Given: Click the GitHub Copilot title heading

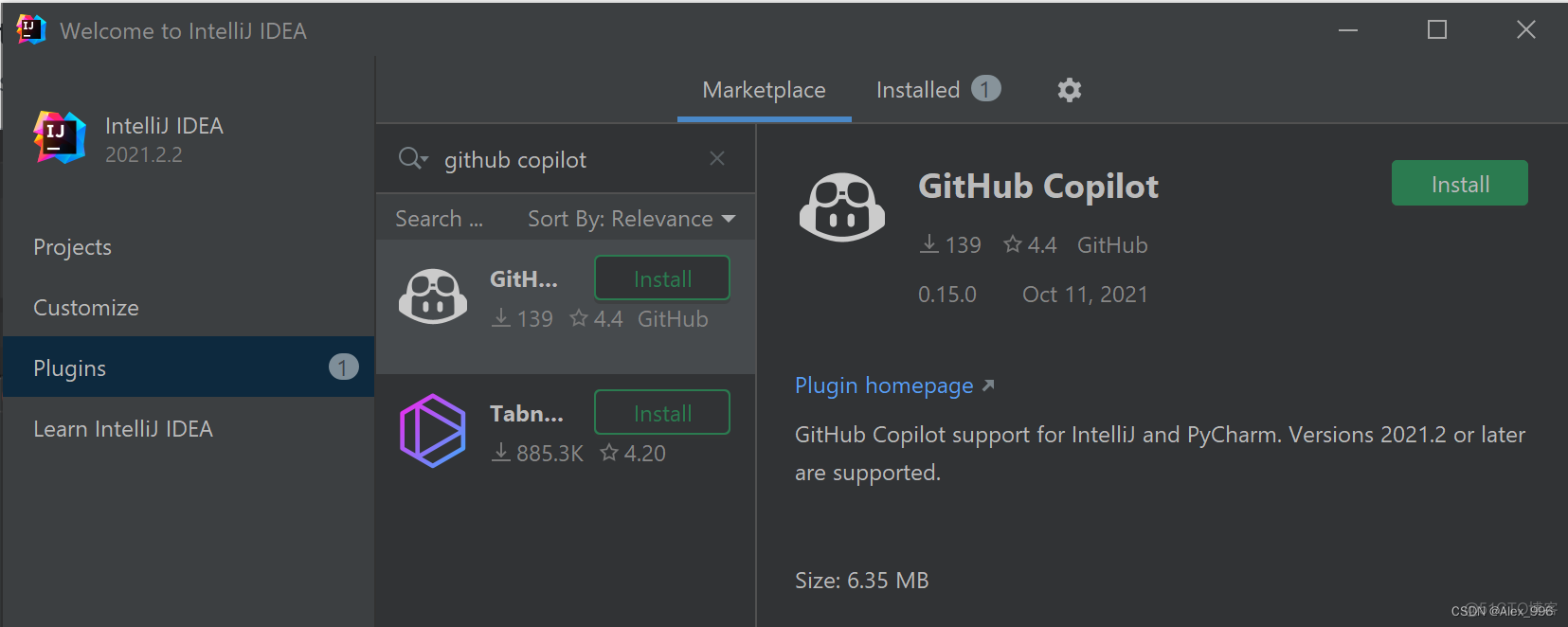Looking at the screenshot, I should point(1038,187).
